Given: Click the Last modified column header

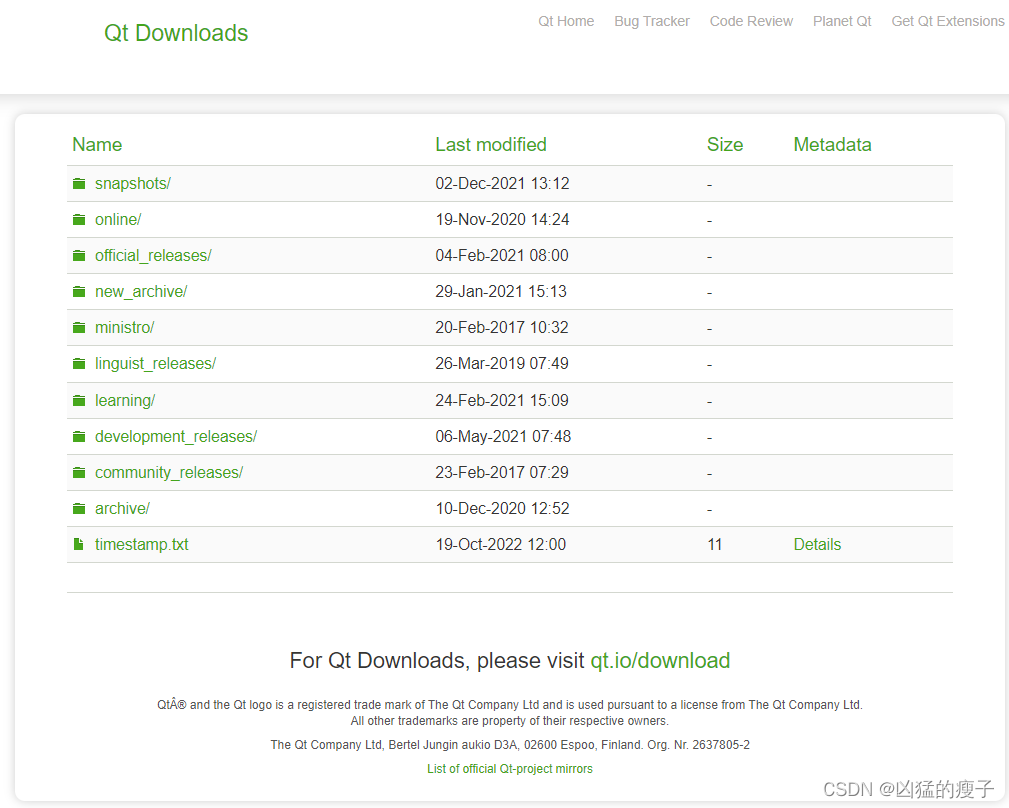Looking at the screenshot, I should tap(491, 145).
